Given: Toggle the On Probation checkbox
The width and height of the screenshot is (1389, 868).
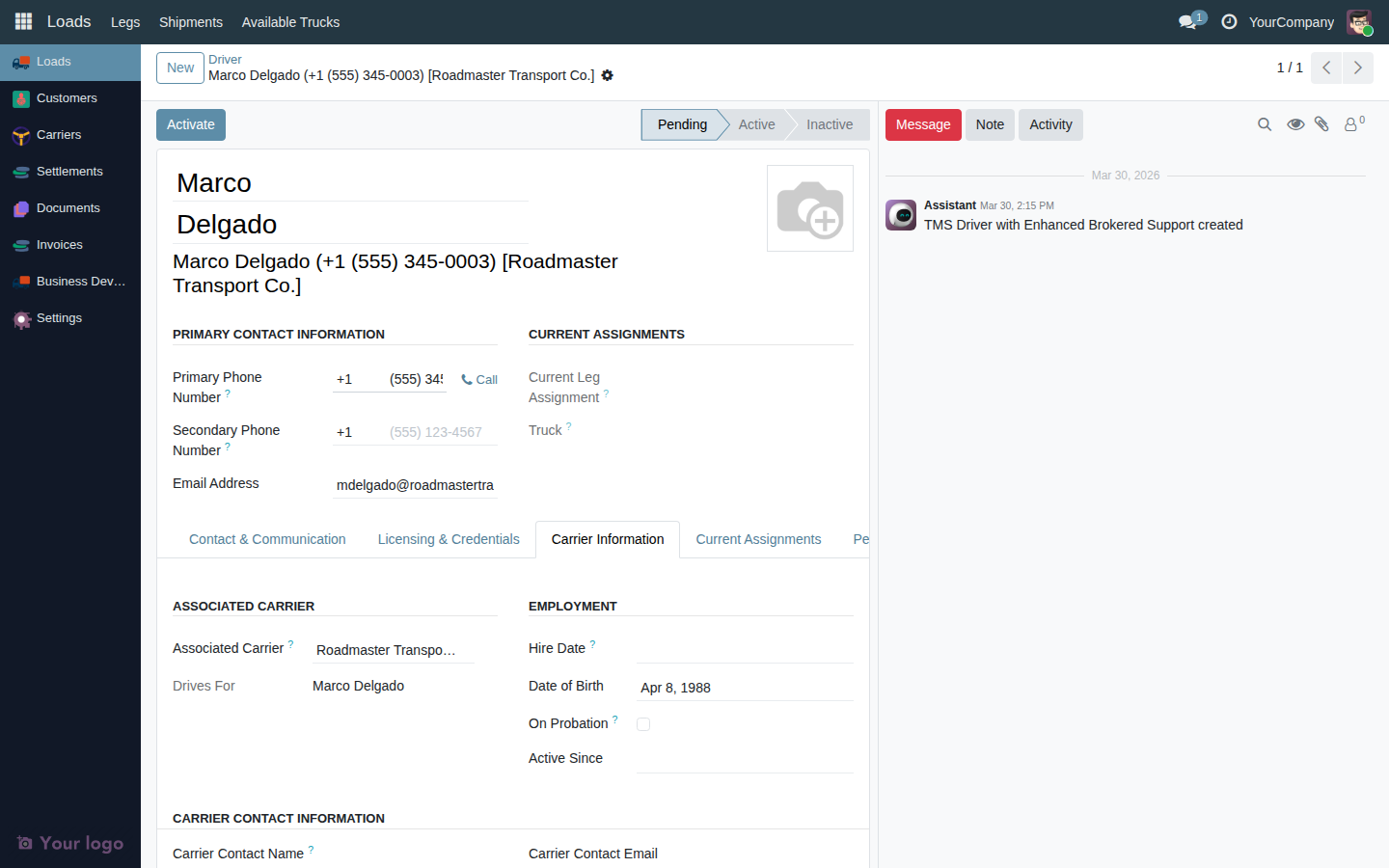Looking at the screenshot, I should tap(643, 724).
